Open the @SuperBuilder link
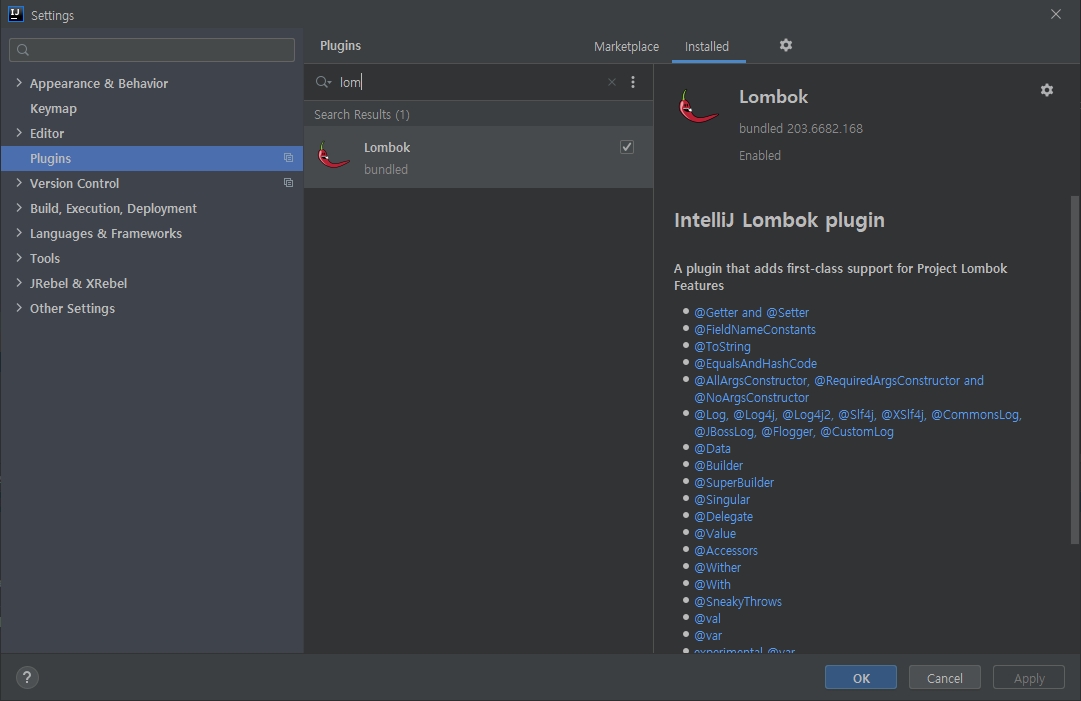This screenshot has width=1081, height=701. [x=734, y=482]
